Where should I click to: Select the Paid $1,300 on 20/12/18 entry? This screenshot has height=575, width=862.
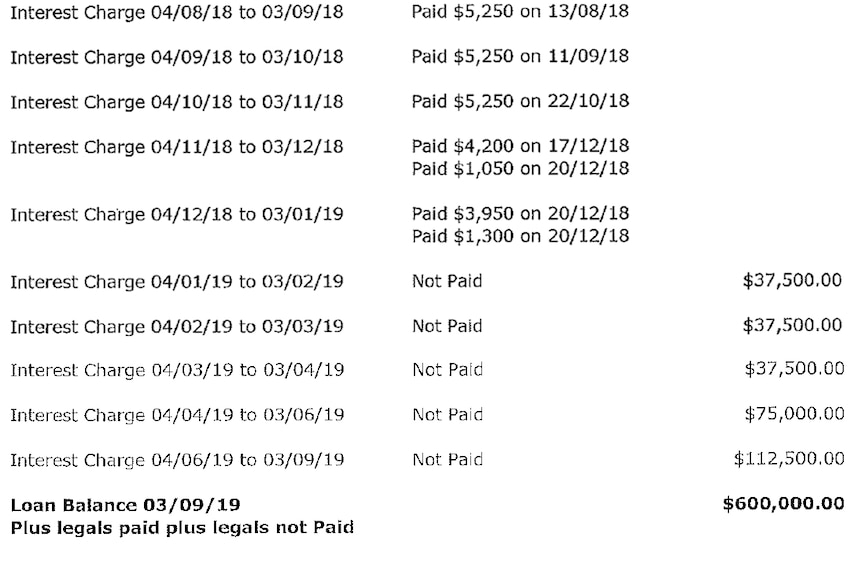pos(520,236)
